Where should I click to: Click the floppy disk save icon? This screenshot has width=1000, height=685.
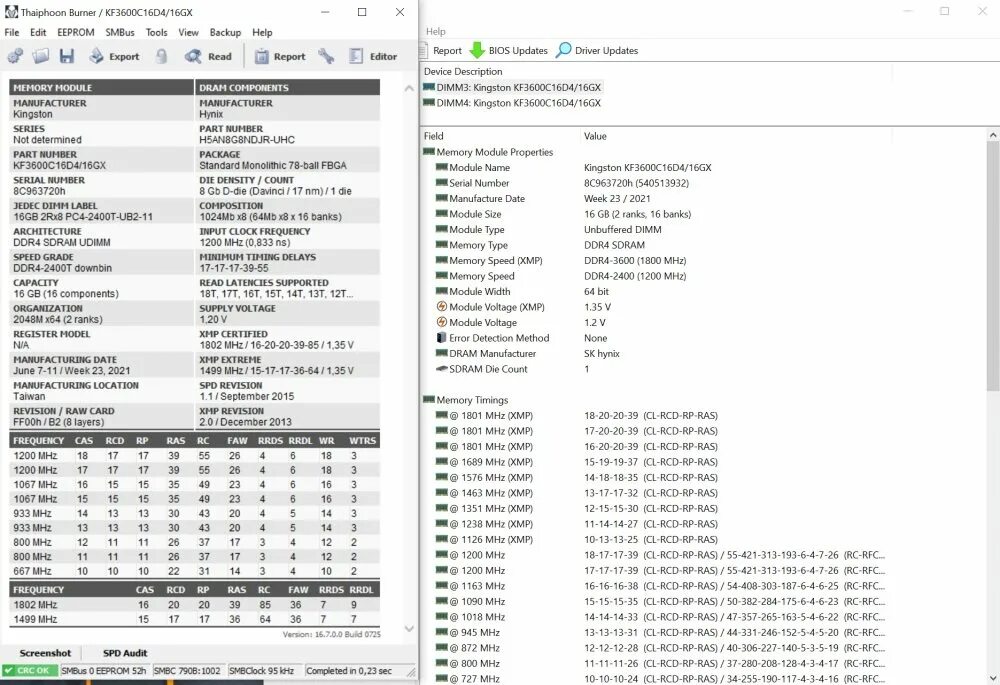tap(66, 56)
